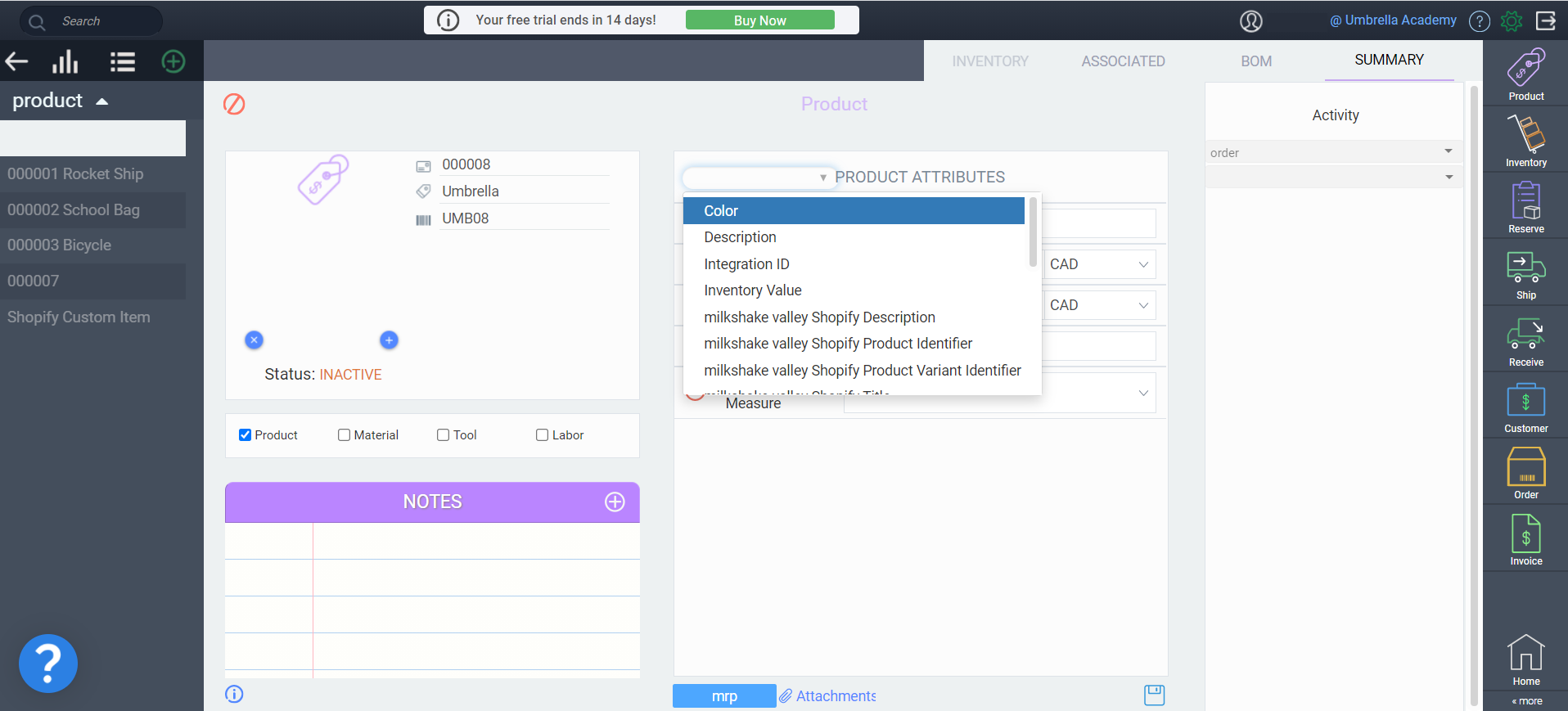1568x711 pixels.
Task: Select Inventory Value from attribute list
Action: [854, 290]
